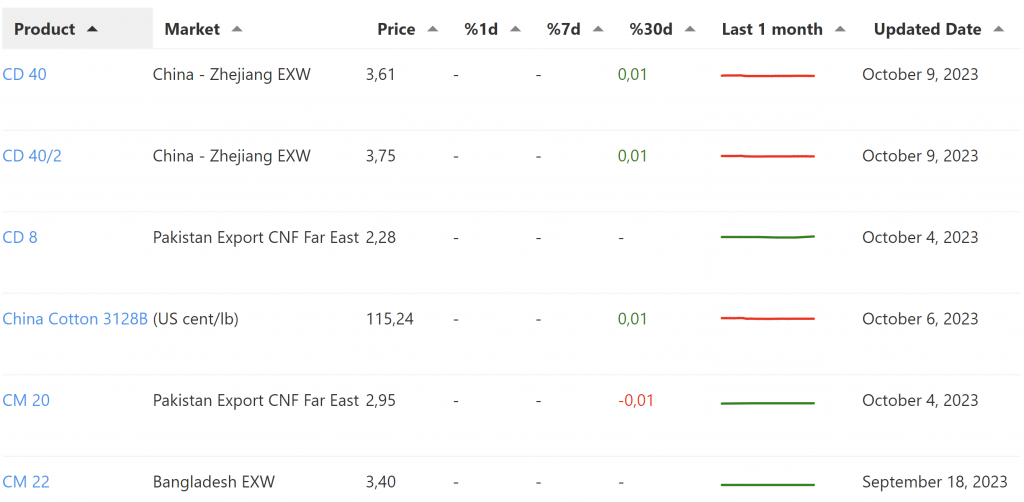Go to the CD 8 product page
Image resolution: width=1024 pixels, height=502 pixels.
20,237
